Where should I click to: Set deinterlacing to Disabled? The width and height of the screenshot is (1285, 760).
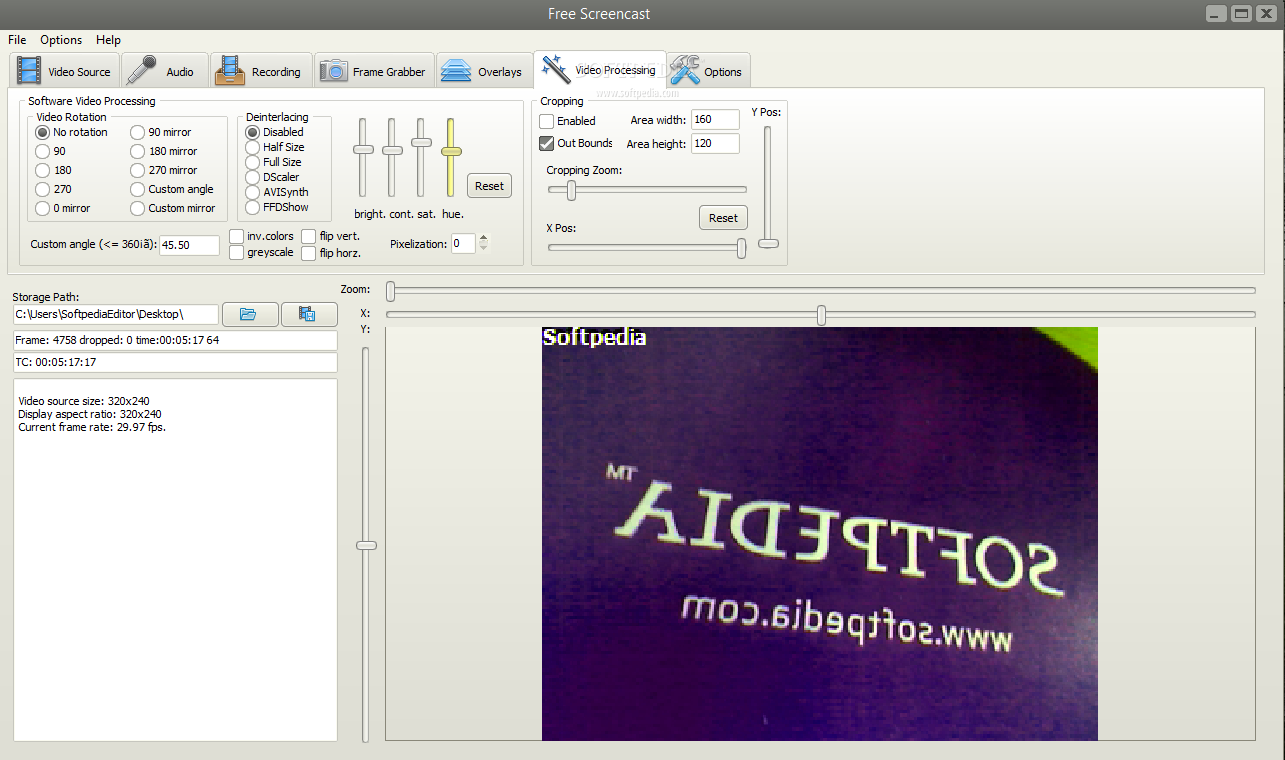tap(253, 132)
